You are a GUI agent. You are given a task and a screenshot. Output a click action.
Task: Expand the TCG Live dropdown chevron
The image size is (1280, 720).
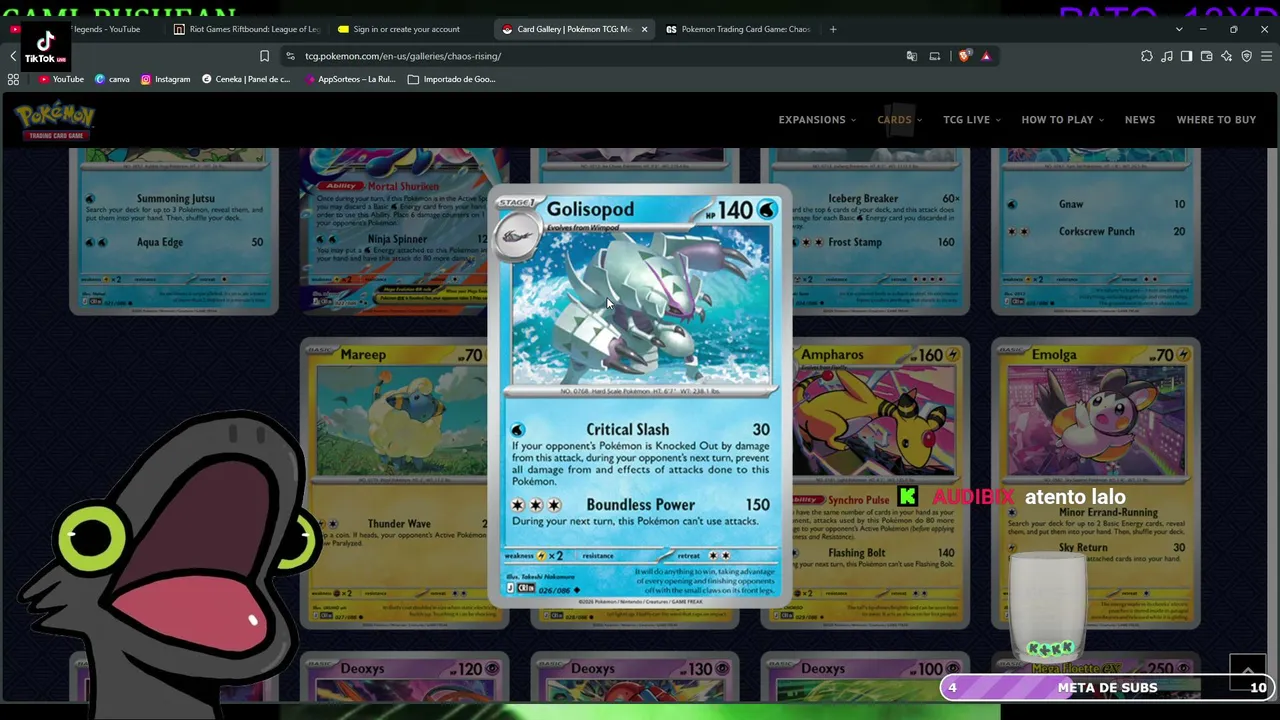(x=997, y=120)
